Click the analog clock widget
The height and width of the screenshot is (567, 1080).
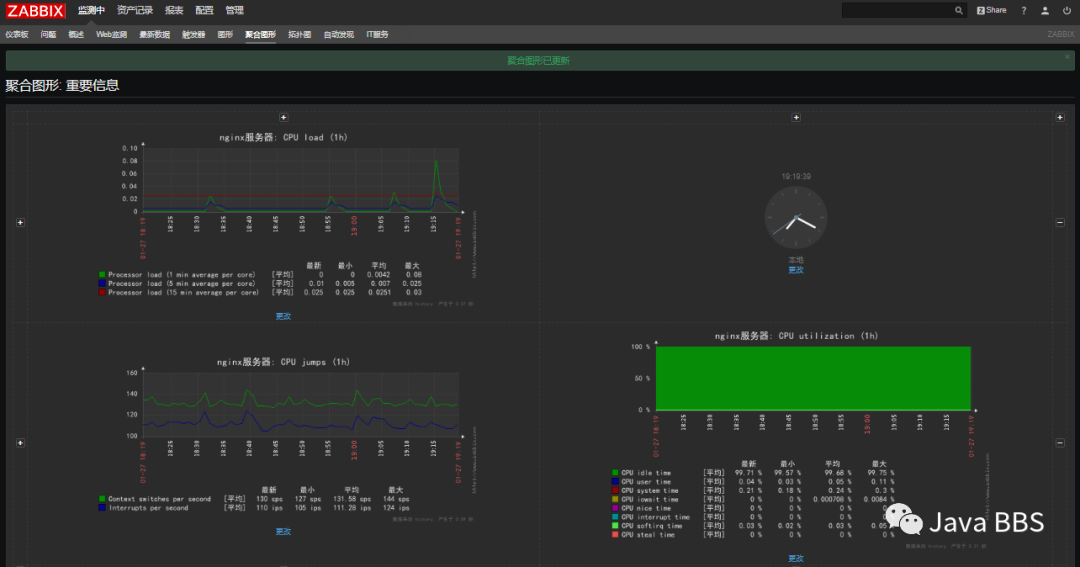[796, 218]
